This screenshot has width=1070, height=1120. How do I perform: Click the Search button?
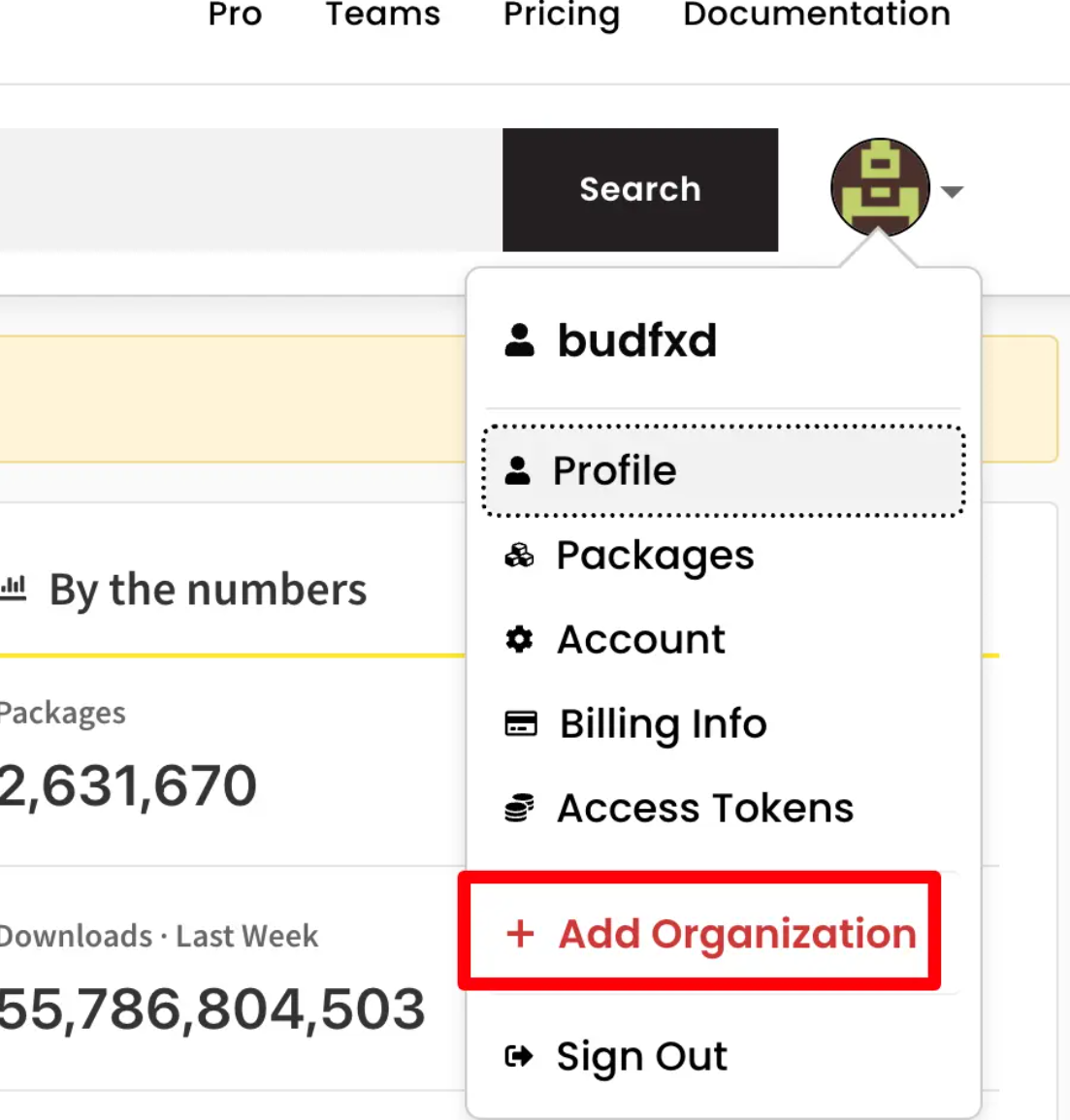[639, 190]
